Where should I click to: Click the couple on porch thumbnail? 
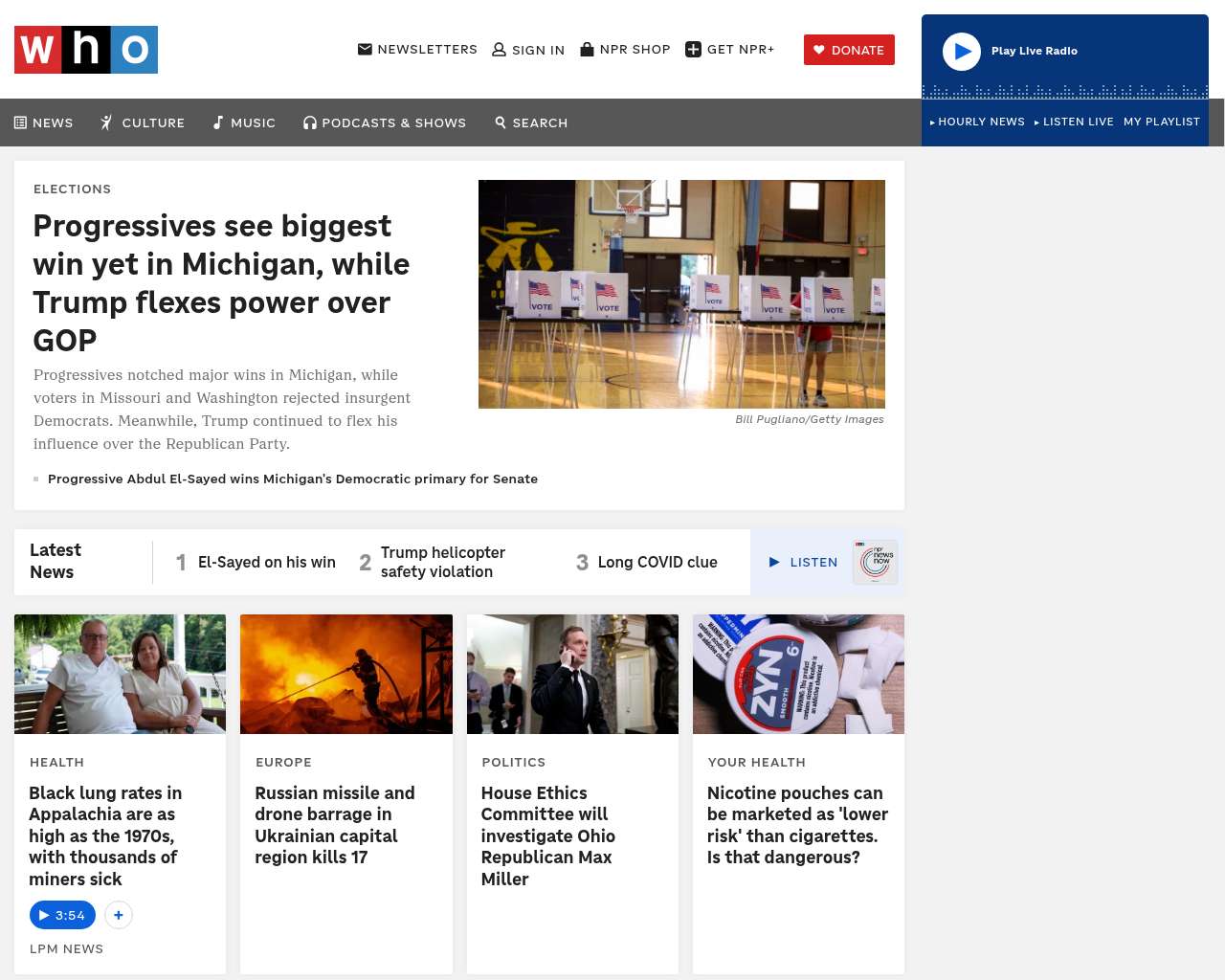(121, 674)
